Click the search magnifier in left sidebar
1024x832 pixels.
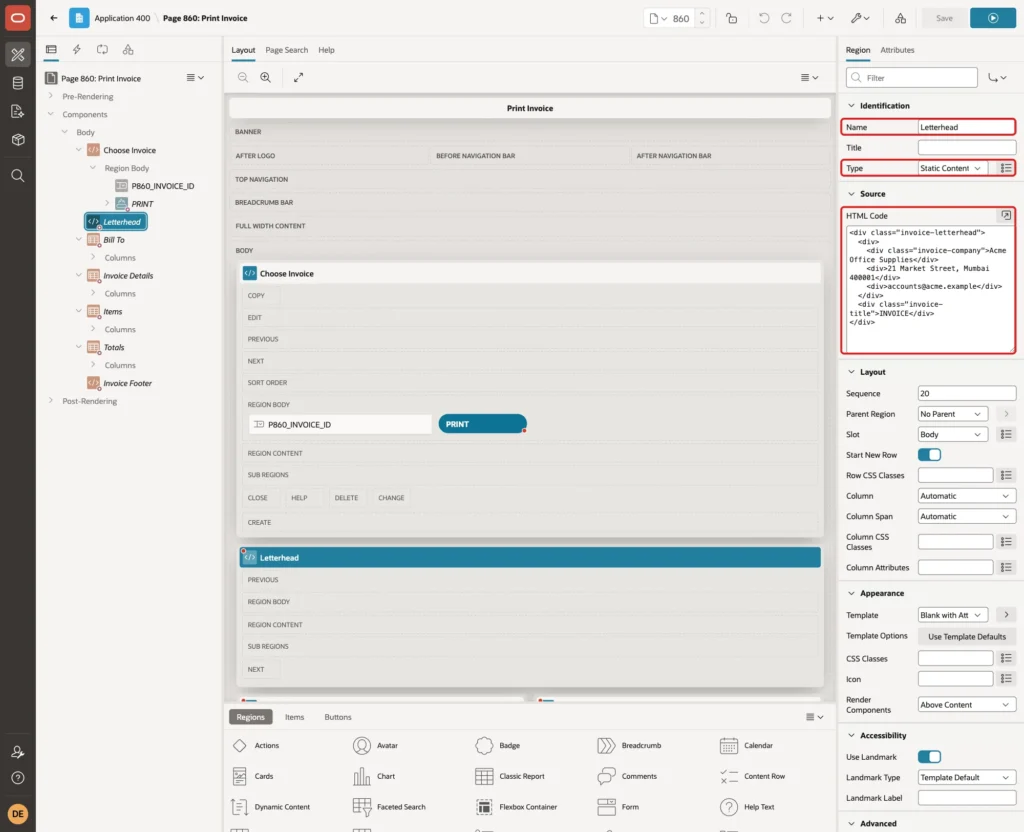(18, 176)
